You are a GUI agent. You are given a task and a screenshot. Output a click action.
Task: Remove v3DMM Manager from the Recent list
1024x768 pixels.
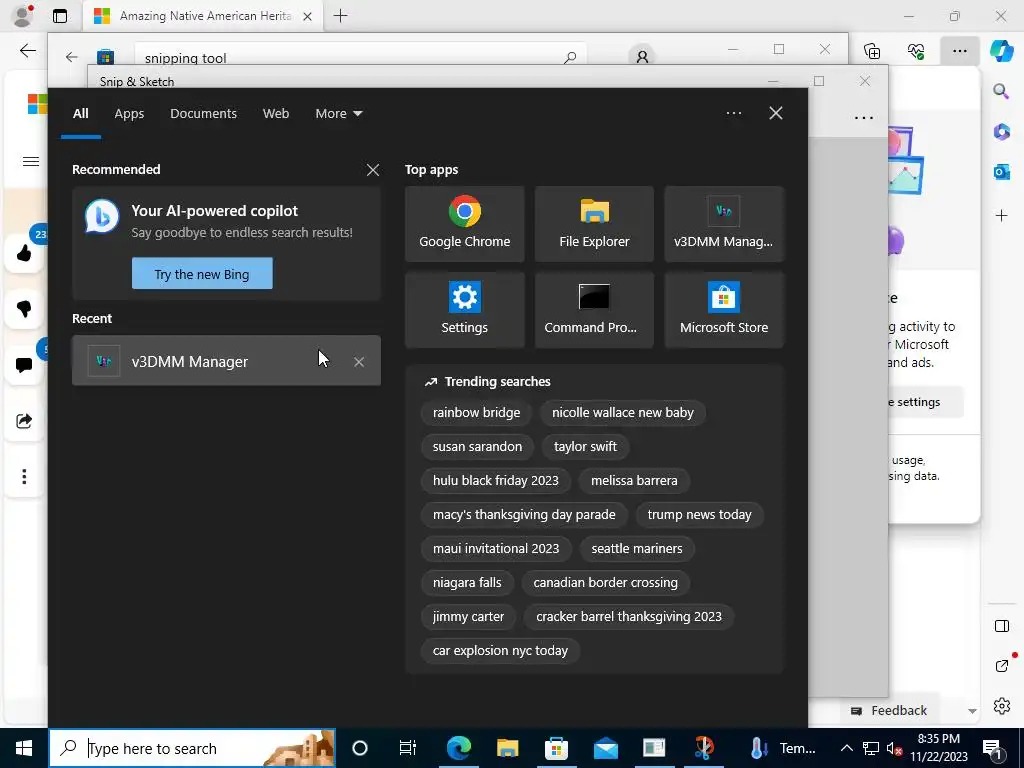(359, 362)
